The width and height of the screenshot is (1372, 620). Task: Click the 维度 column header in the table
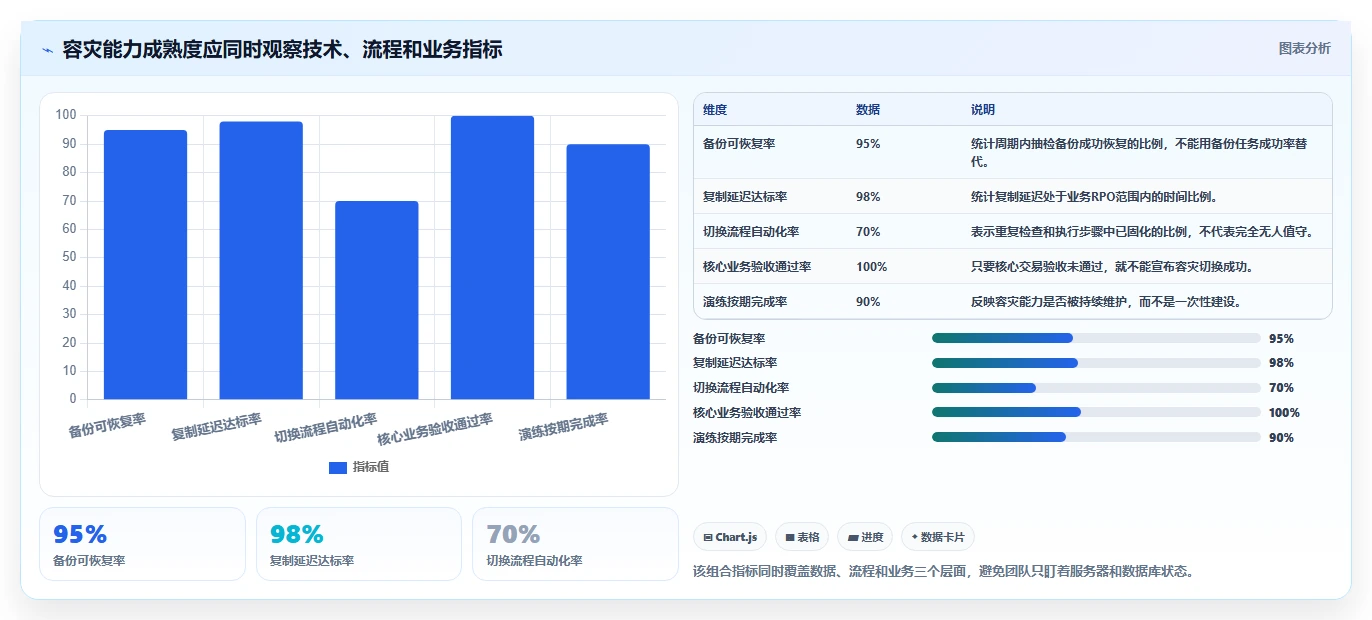click(x=715, y=110)
